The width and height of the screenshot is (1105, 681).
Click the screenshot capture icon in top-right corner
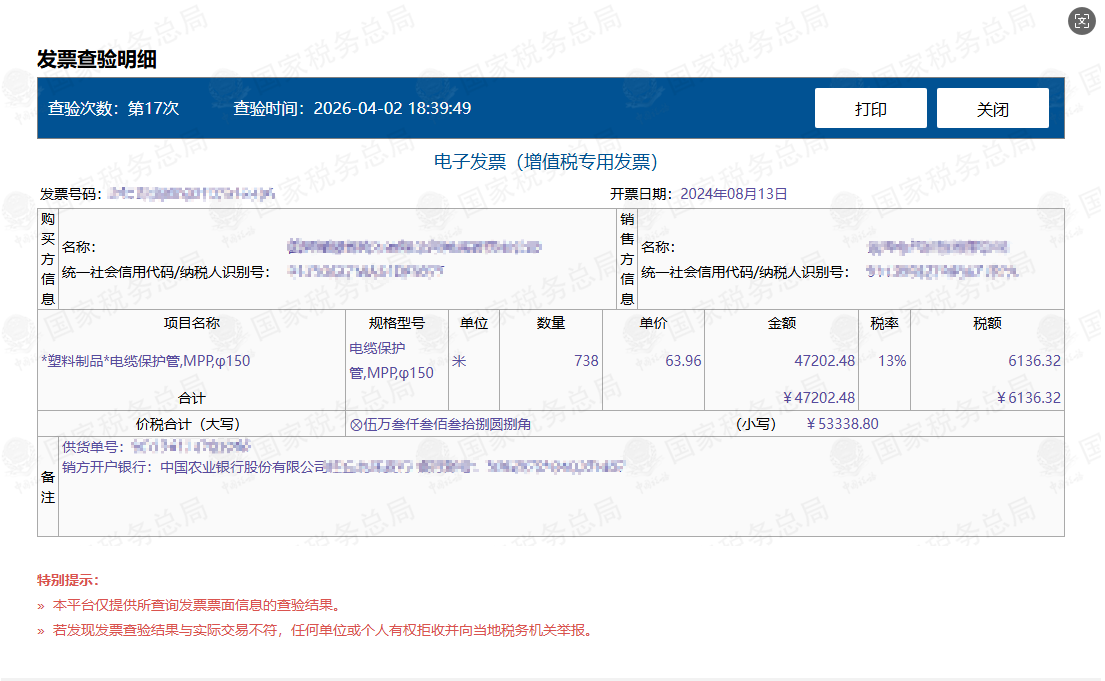(1081, 20)
